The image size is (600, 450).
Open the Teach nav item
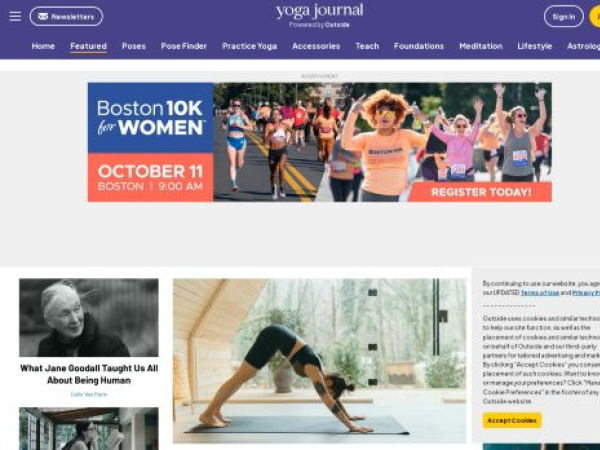tap(367, 46)
